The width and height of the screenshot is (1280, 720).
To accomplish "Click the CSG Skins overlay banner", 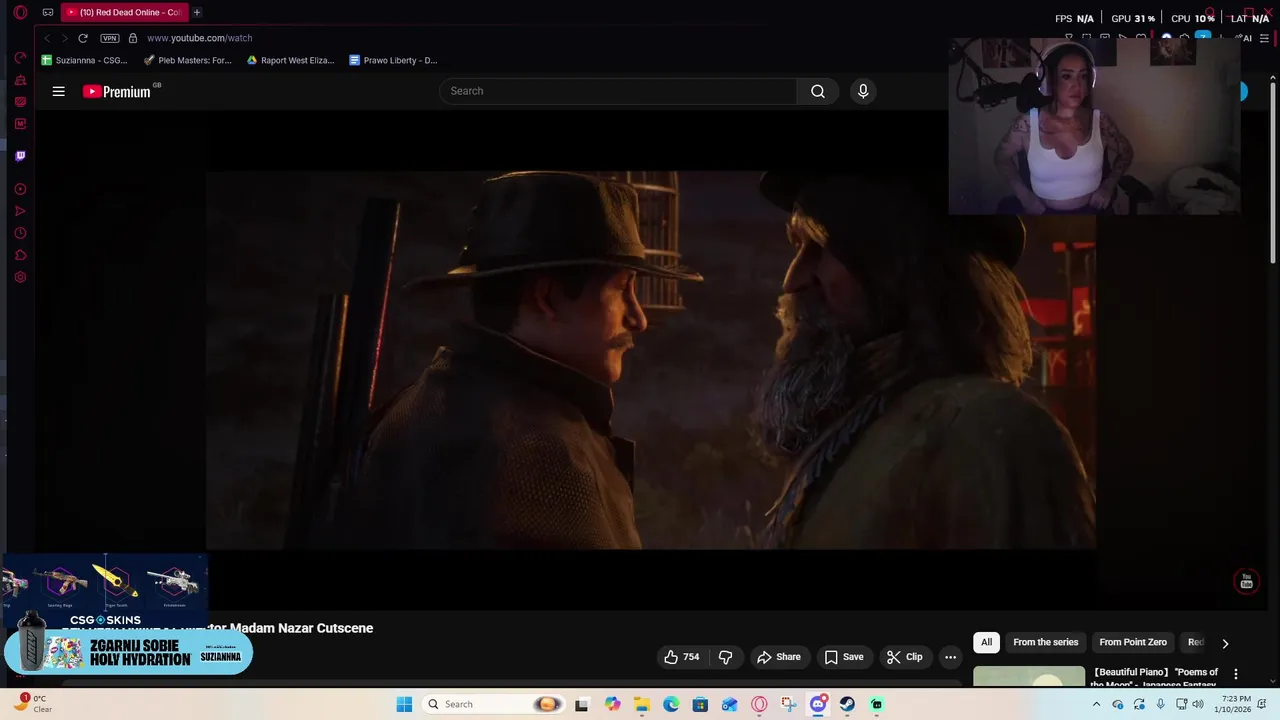I will [105, 590].
